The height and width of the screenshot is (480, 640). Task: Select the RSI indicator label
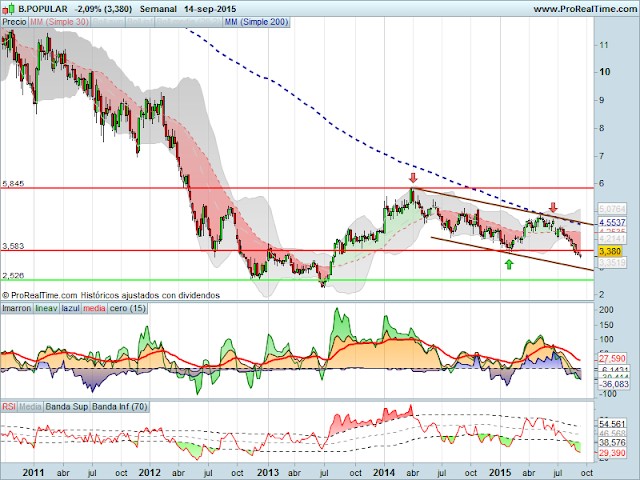tap(9, 407)
